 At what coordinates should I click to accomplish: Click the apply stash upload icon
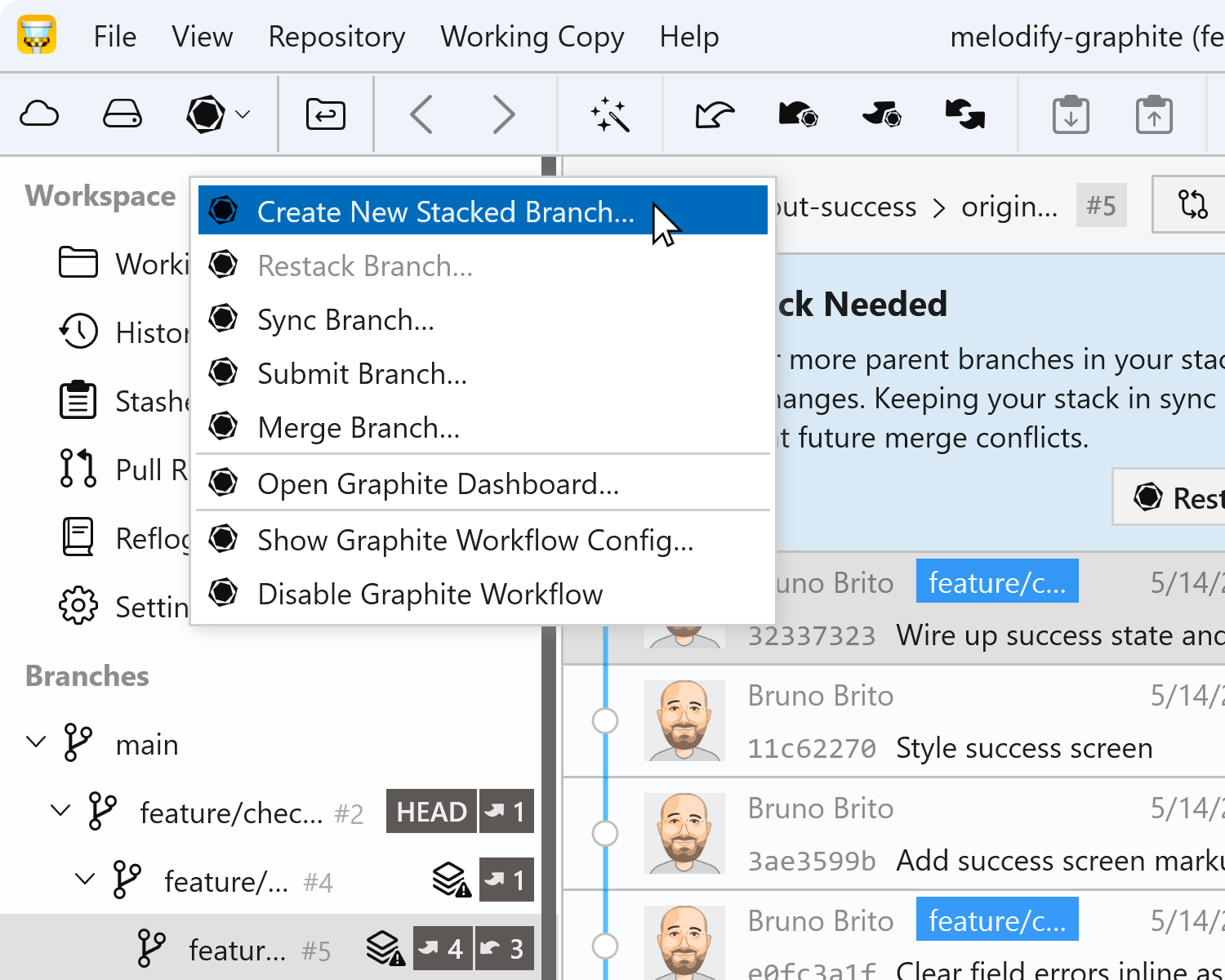coord(1154,114)
